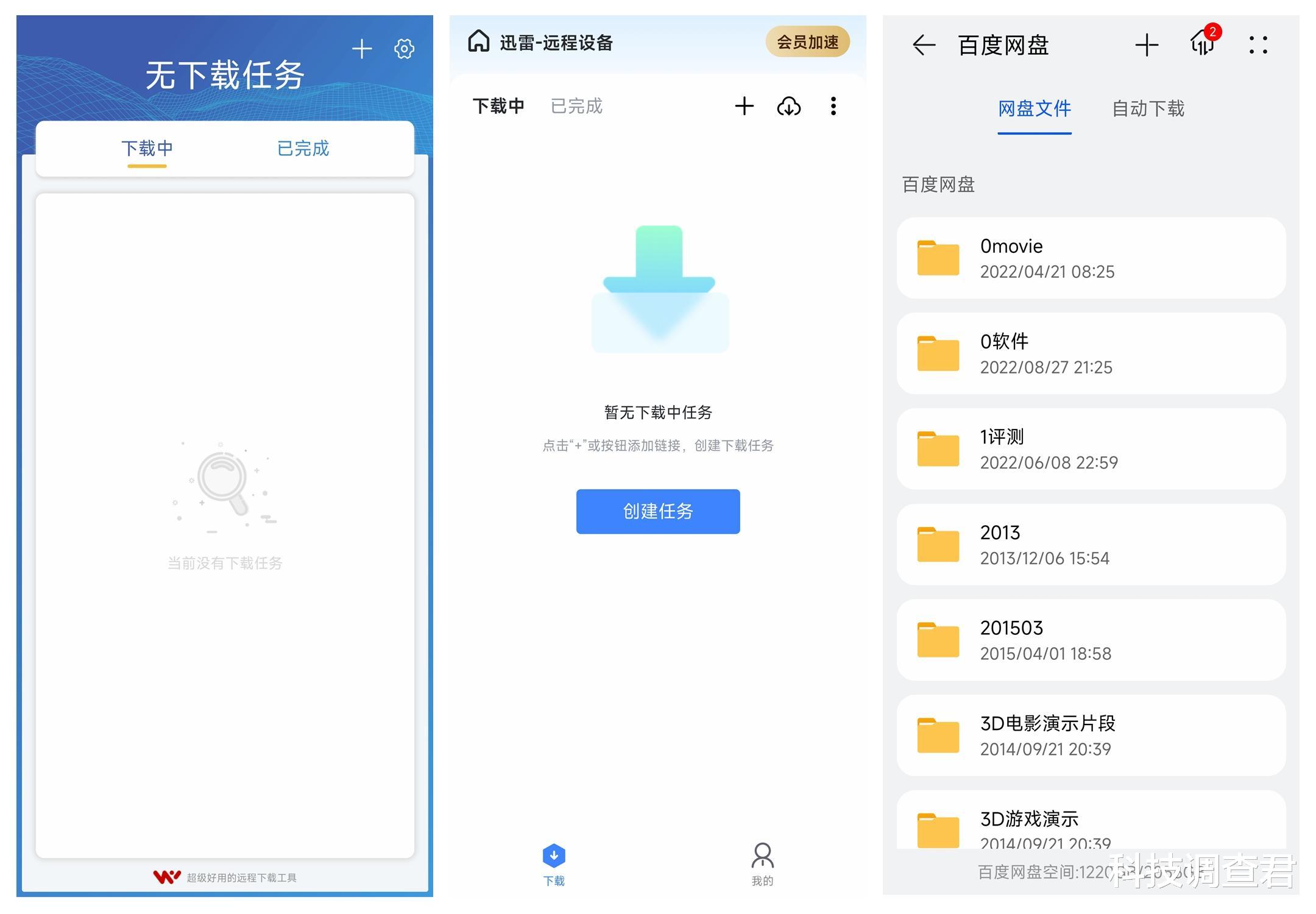1316x914 pixels.
Task: Open settings gear in the download tool app
Action: pyautogui.click(x=403, y=49)
